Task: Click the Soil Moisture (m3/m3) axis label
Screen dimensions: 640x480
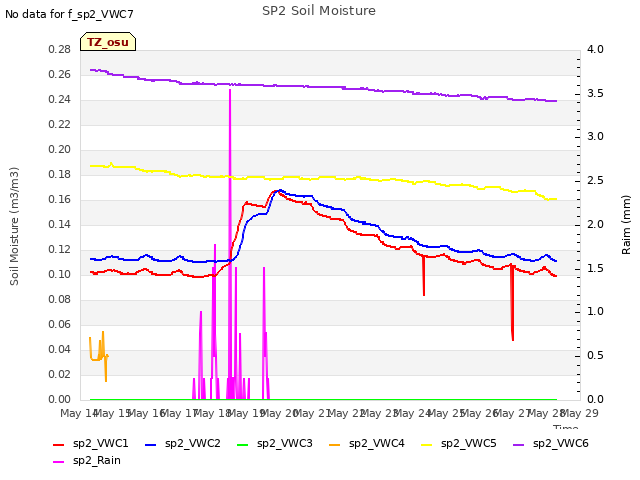Action: [x=14, y=226]
